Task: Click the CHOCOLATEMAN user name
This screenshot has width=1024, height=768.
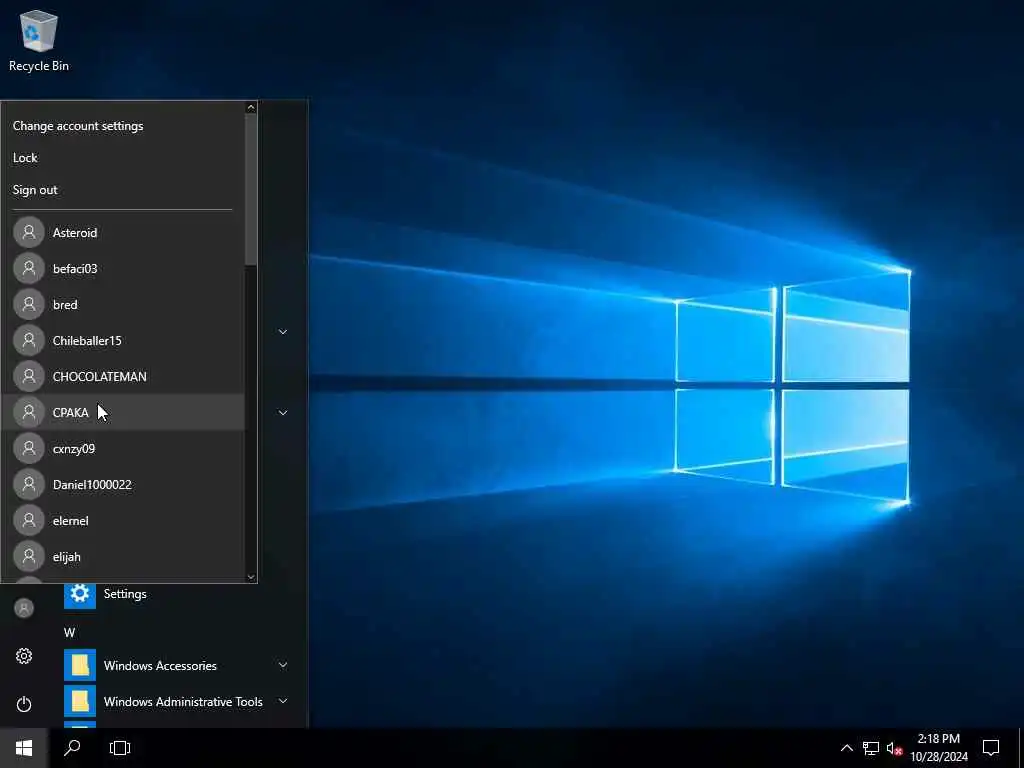Action: point(99,376)
